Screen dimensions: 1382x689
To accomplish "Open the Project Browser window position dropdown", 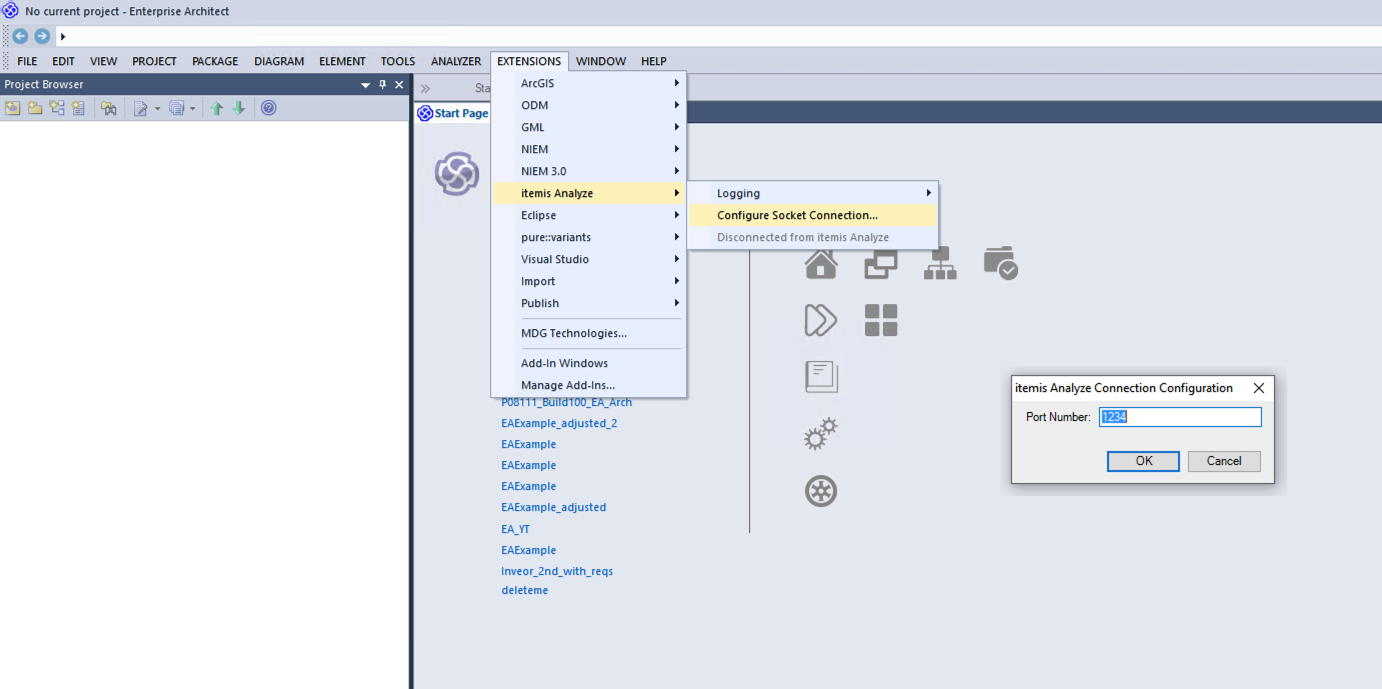I will click(x=366, y=85).
